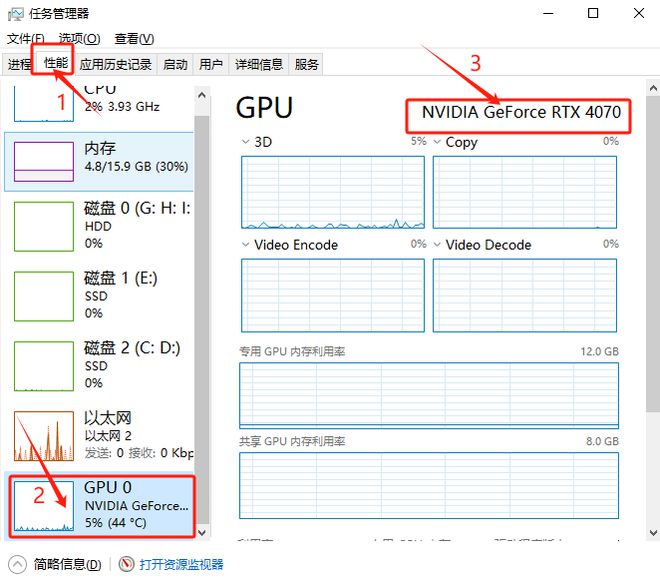Click 简略信息(D) button

[x=68, y=565]
